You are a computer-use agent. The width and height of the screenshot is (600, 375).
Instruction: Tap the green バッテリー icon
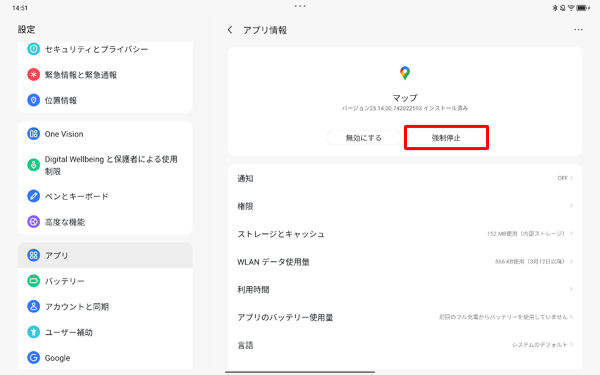tap(34, 281)
